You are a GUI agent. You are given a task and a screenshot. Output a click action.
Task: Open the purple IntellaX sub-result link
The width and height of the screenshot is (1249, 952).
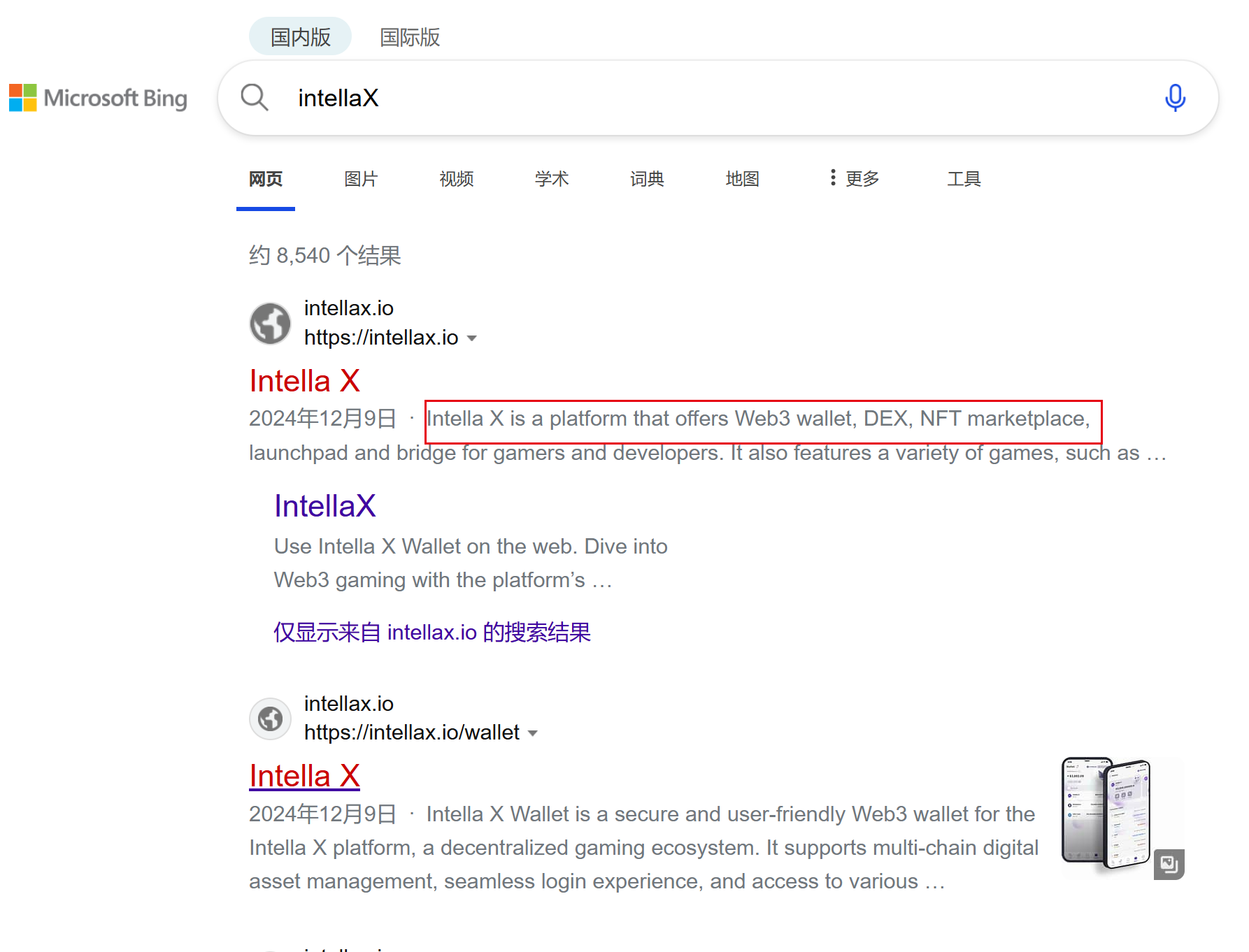(x=325, y=506)
